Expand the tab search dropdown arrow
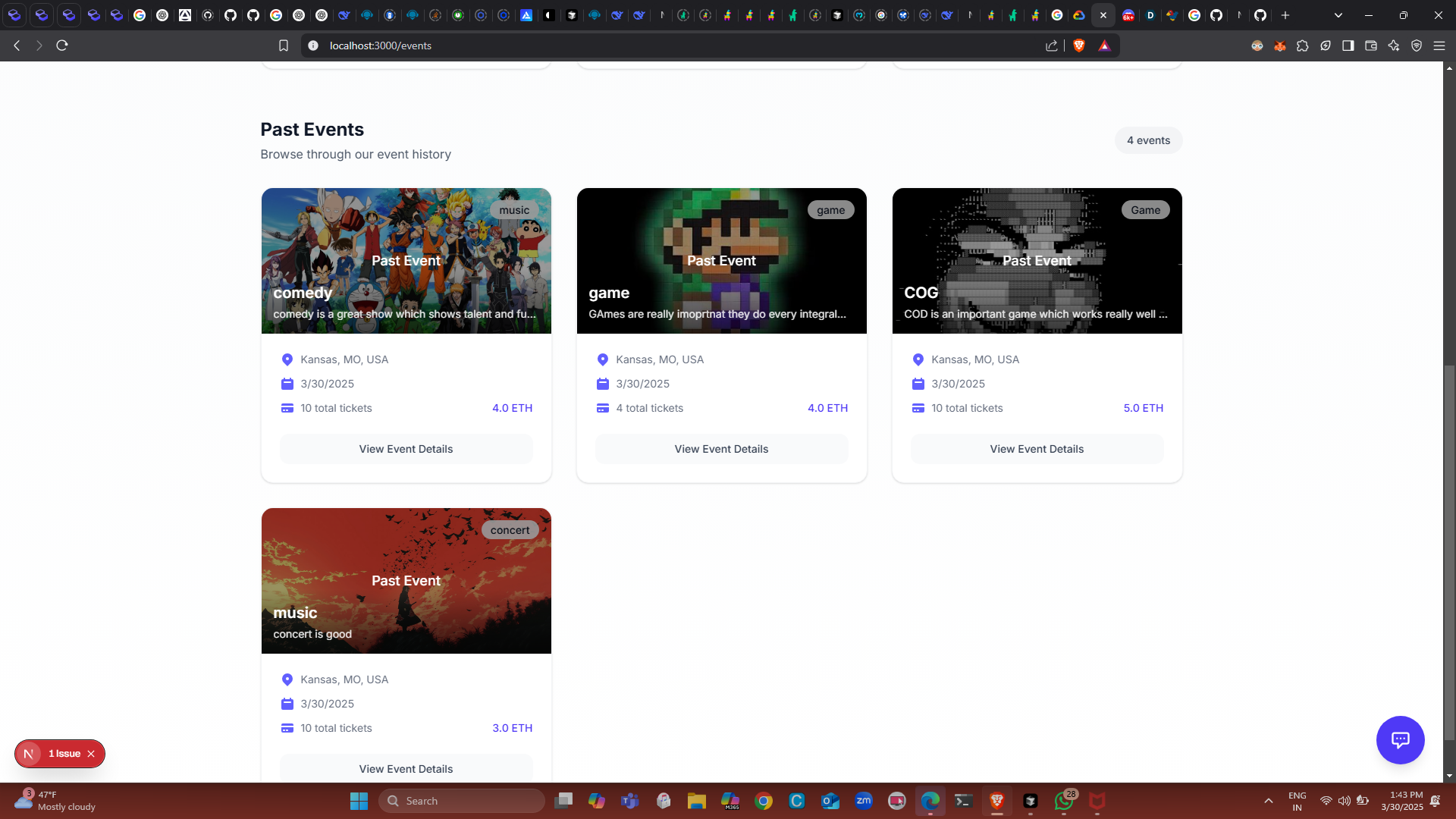The image size is (1456, 819). [x=1338, y=15]
